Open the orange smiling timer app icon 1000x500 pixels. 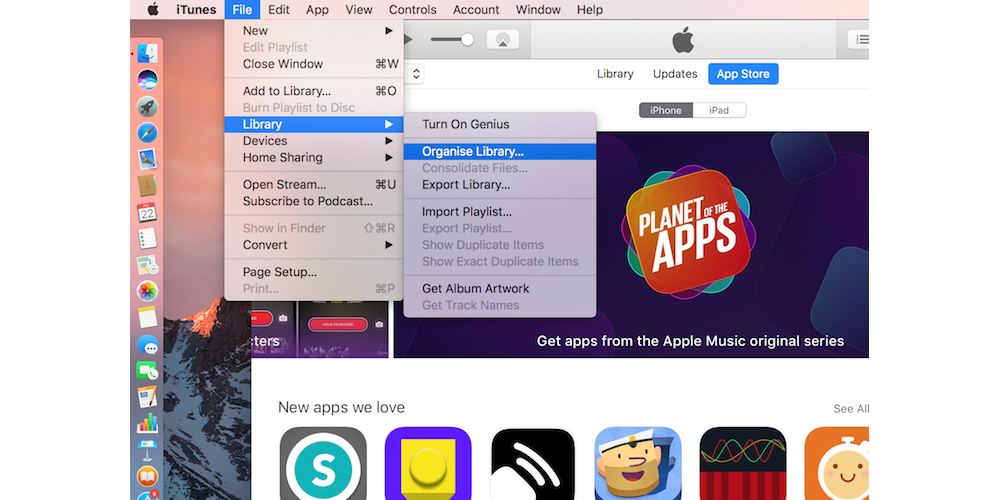coord(836,464)
